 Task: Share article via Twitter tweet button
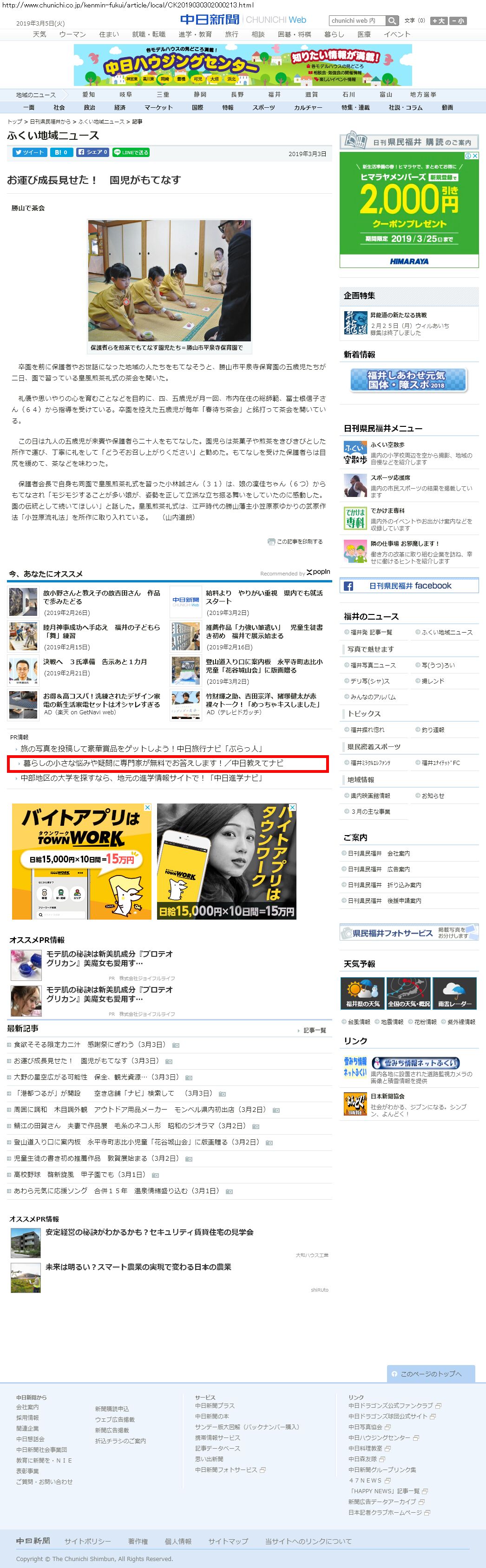point(29,152)
